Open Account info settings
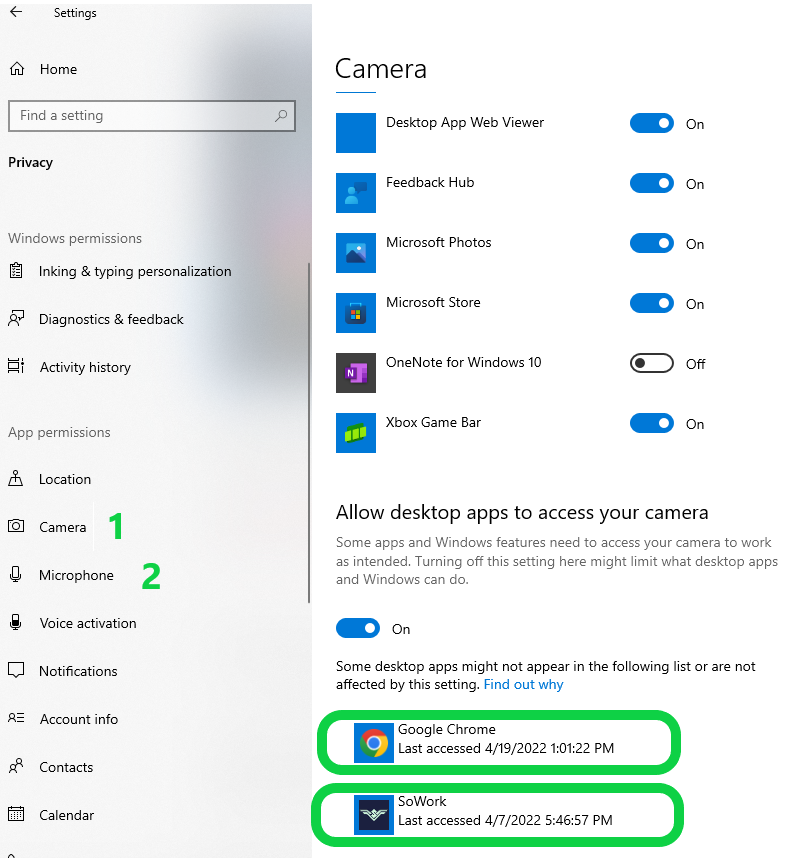The image size is (804, 858). (x=79, y=719)
